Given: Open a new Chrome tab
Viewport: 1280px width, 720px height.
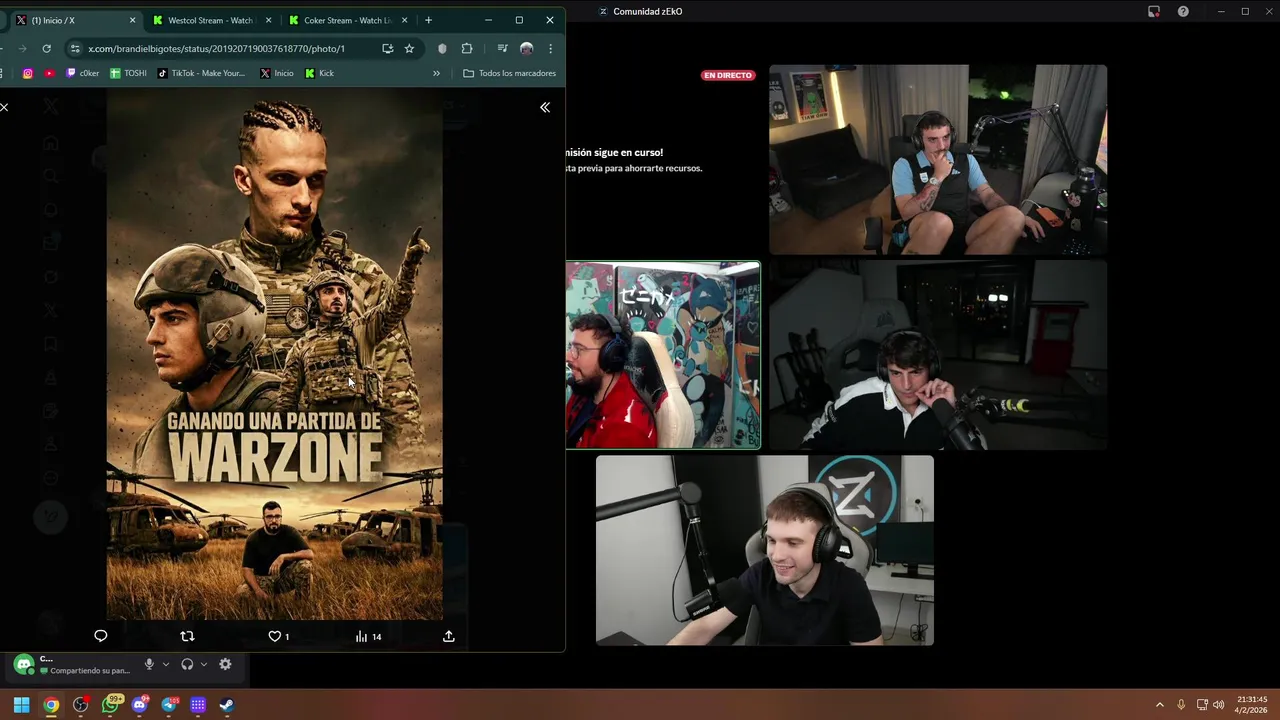Looking at the screenshot, I should tap(428, 20).
